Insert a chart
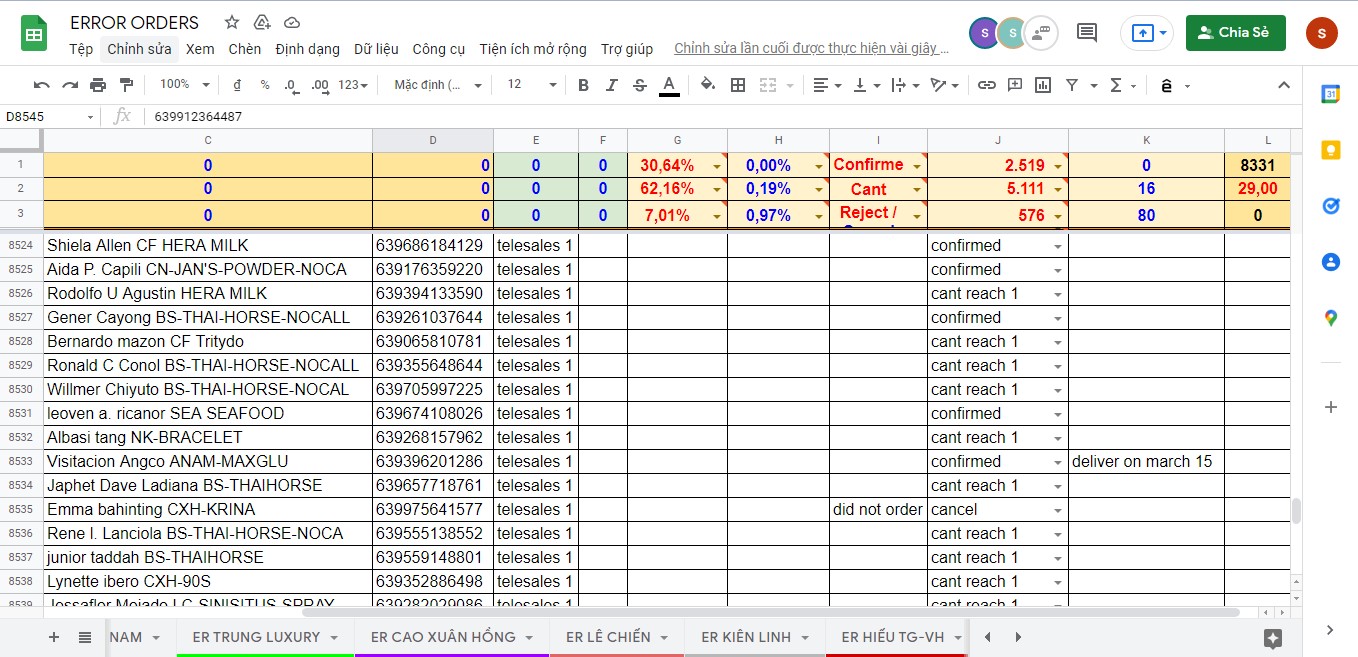This screenshot has height=657, width=1358. coord(1043,85)
